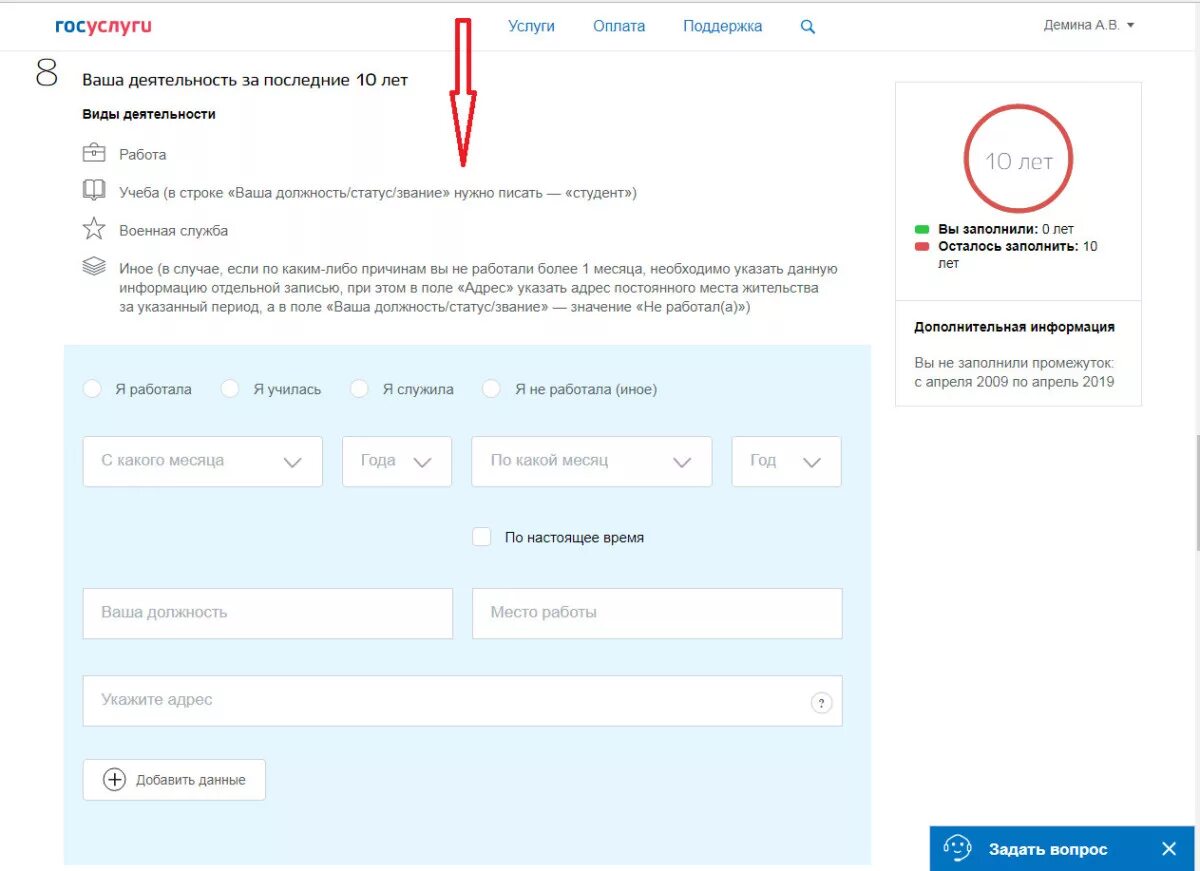This screenshot has height=871, width=1200.
Task: Click the green Вы заполнили legend marker
Action: 922,229
